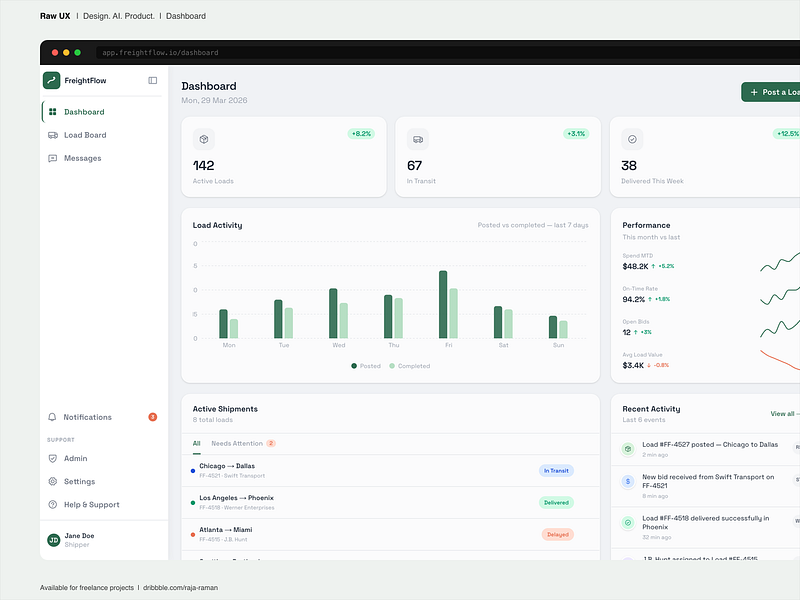Click Monday's Posted bar in Load Activity
Screen dimensions: 800x600
tap(223, 323)
